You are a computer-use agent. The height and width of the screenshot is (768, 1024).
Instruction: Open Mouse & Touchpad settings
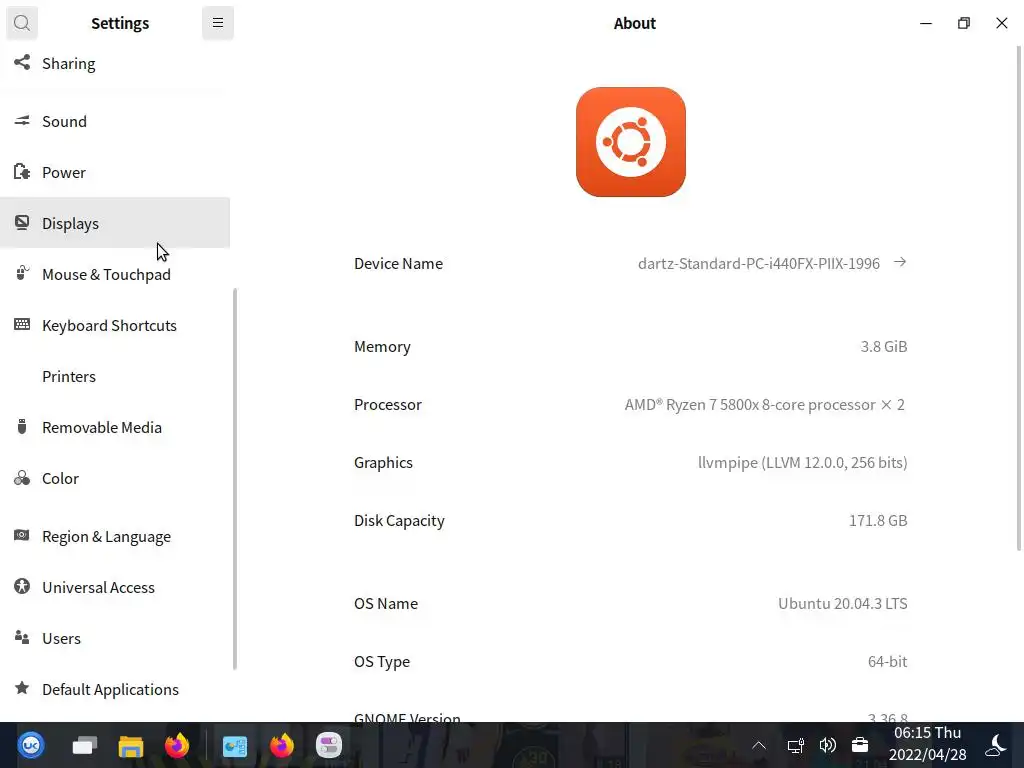pos(115,274)
